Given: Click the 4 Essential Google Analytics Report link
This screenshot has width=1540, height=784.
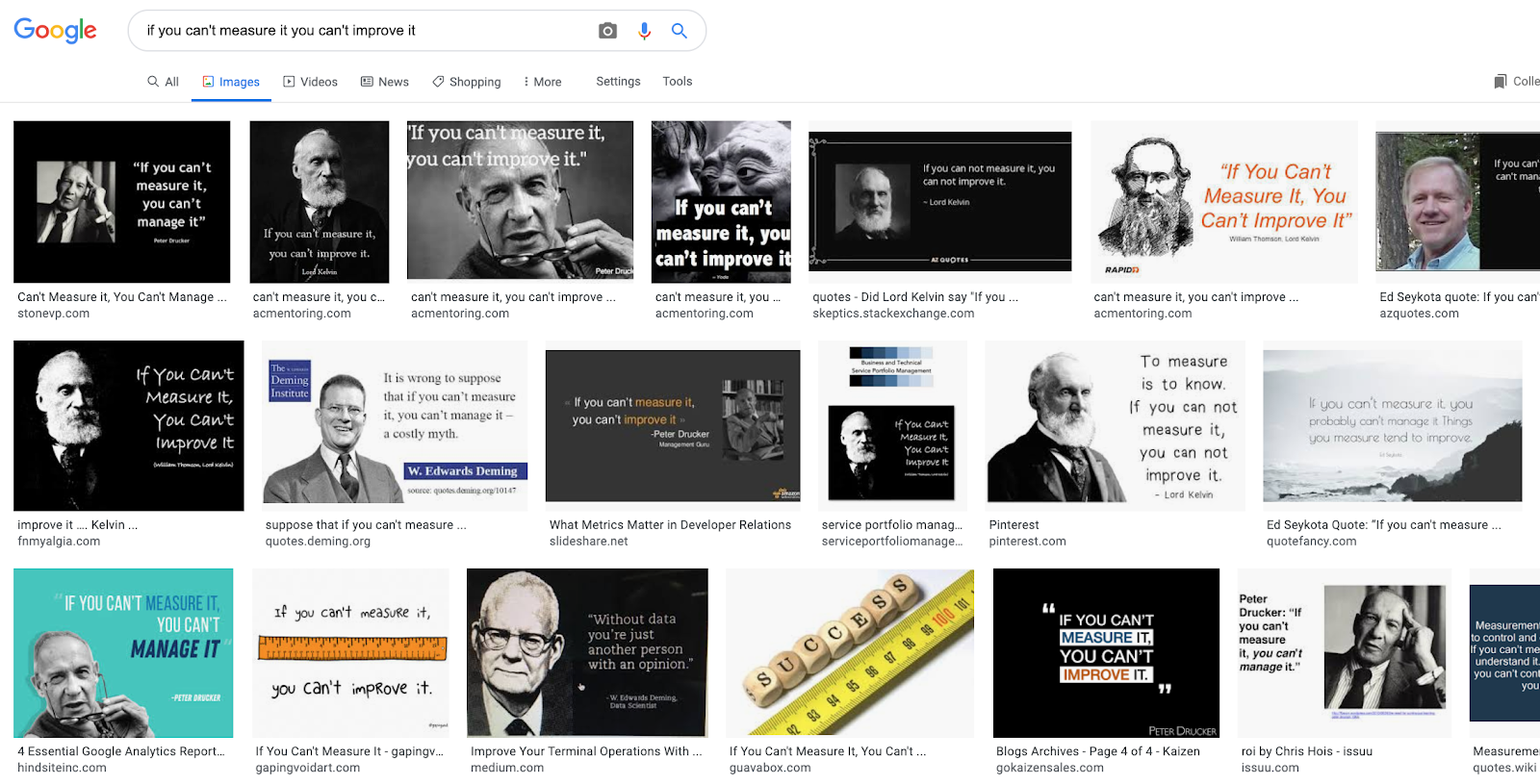Looking at the screenshot, I should pyautogui.click(x=121, y=751).
